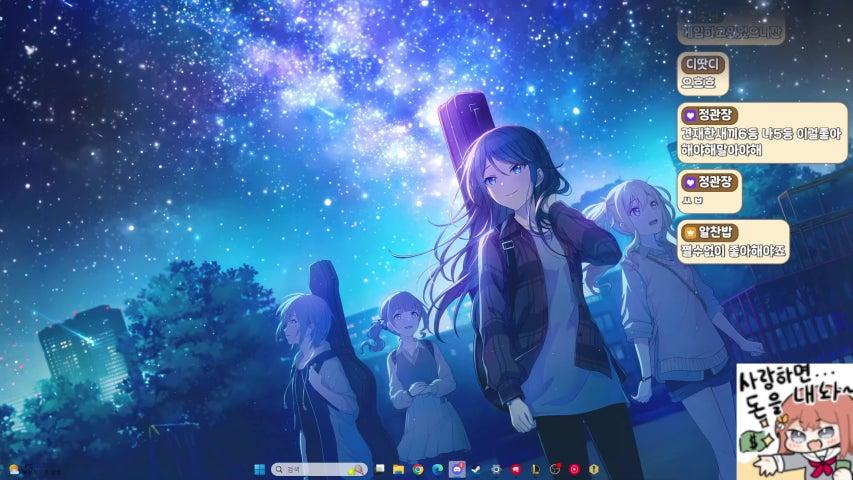The height and width of the screenshot is (480, 853).
Task: Click the 쩔수없이 좋아해야죠 chat message
Action: point(733,251)
